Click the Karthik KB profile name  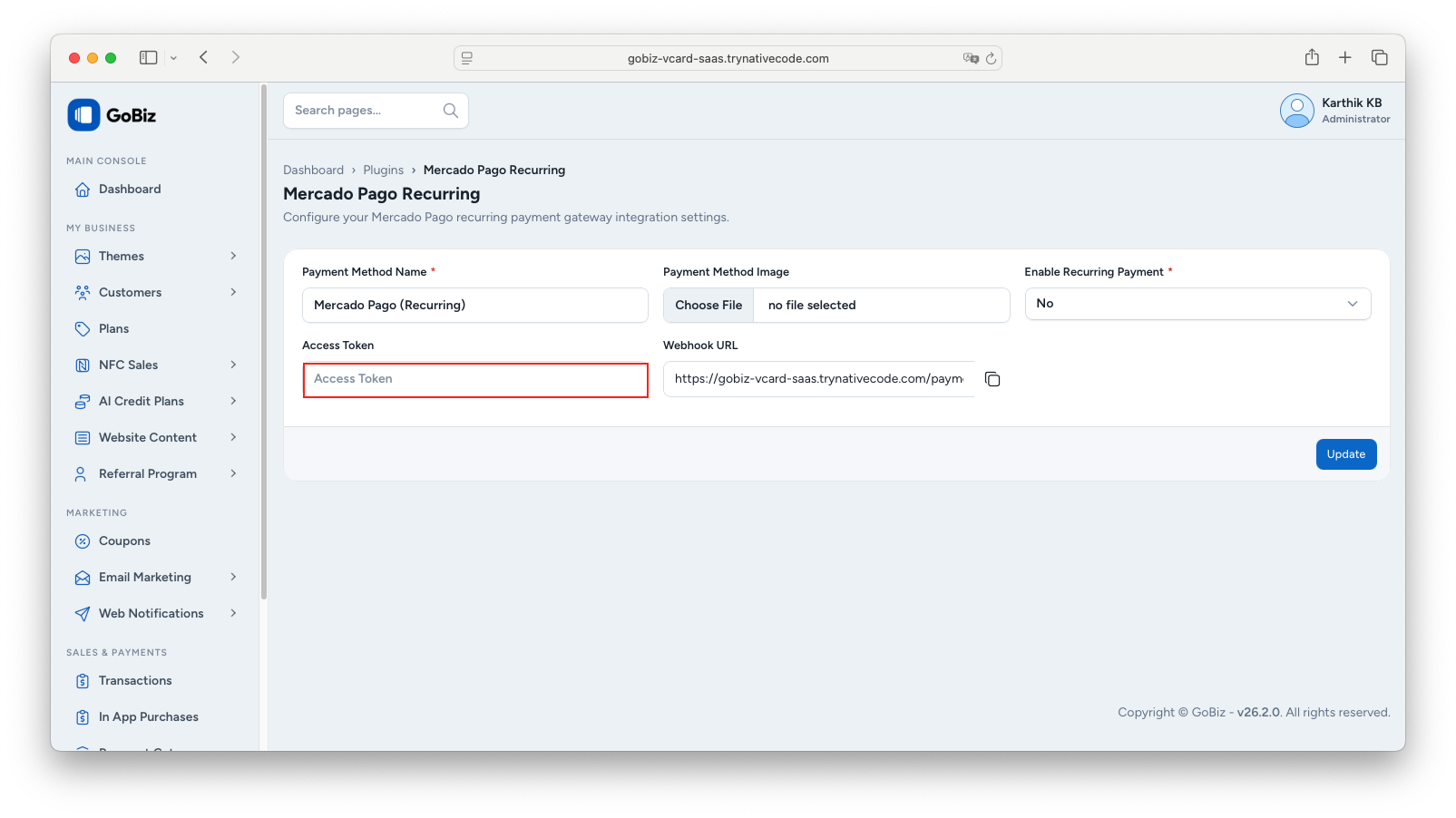click(x=1352, y=103)
